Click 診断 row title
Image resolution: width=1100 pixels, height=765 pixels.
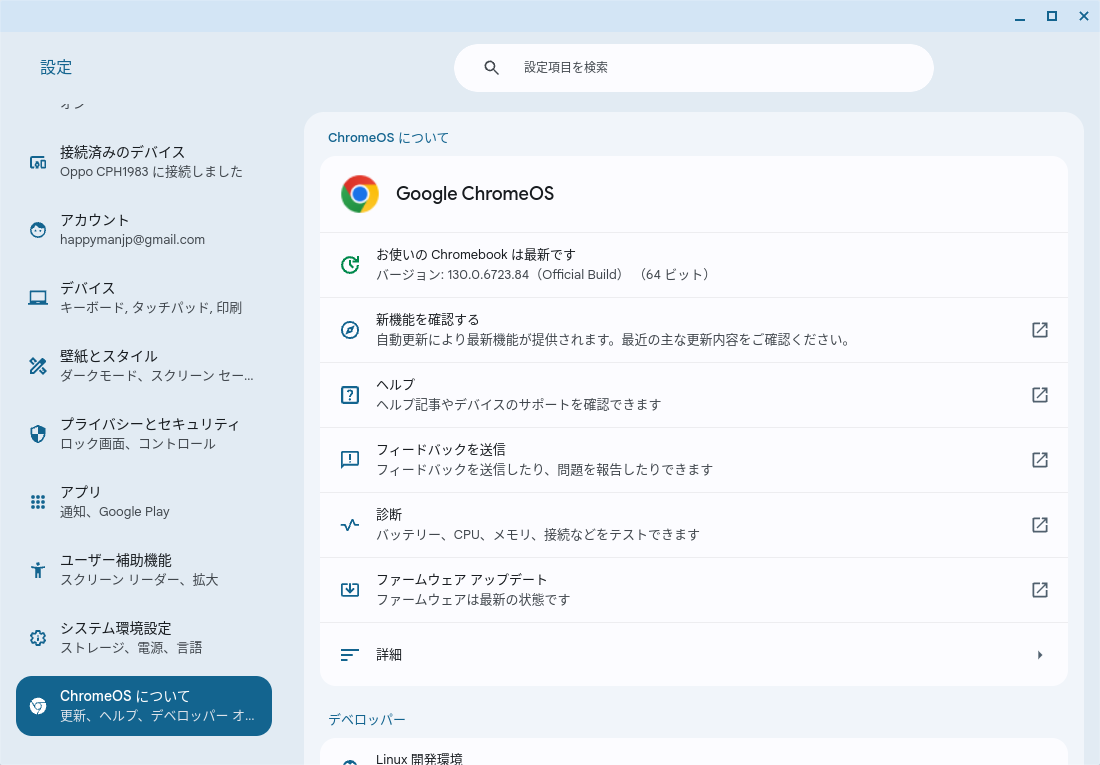pos(389,514)
